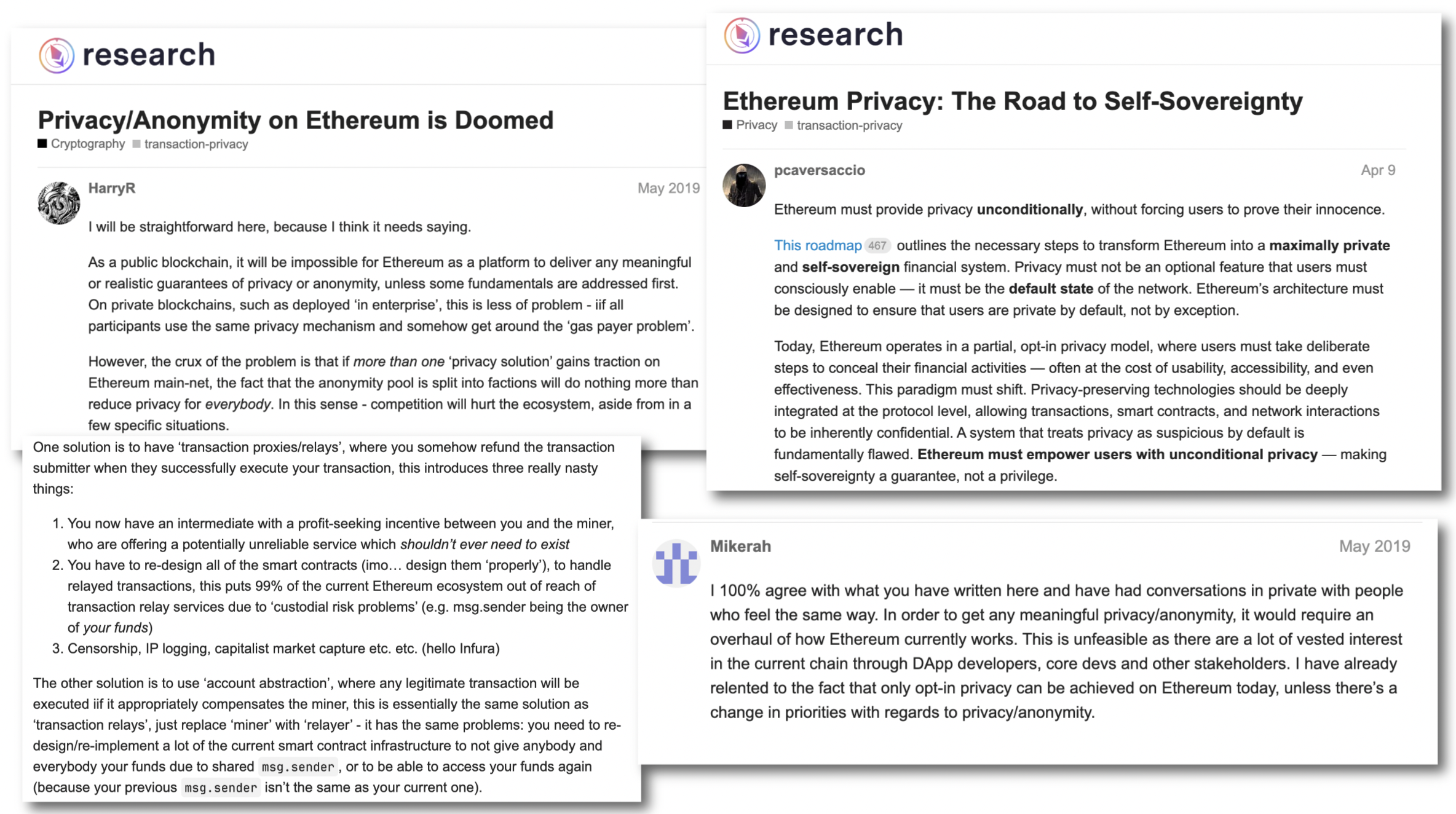The height and width of the screenshot is (814, 1456).
Task: Click the research logo icon in left post
Action: coord(57,55)
